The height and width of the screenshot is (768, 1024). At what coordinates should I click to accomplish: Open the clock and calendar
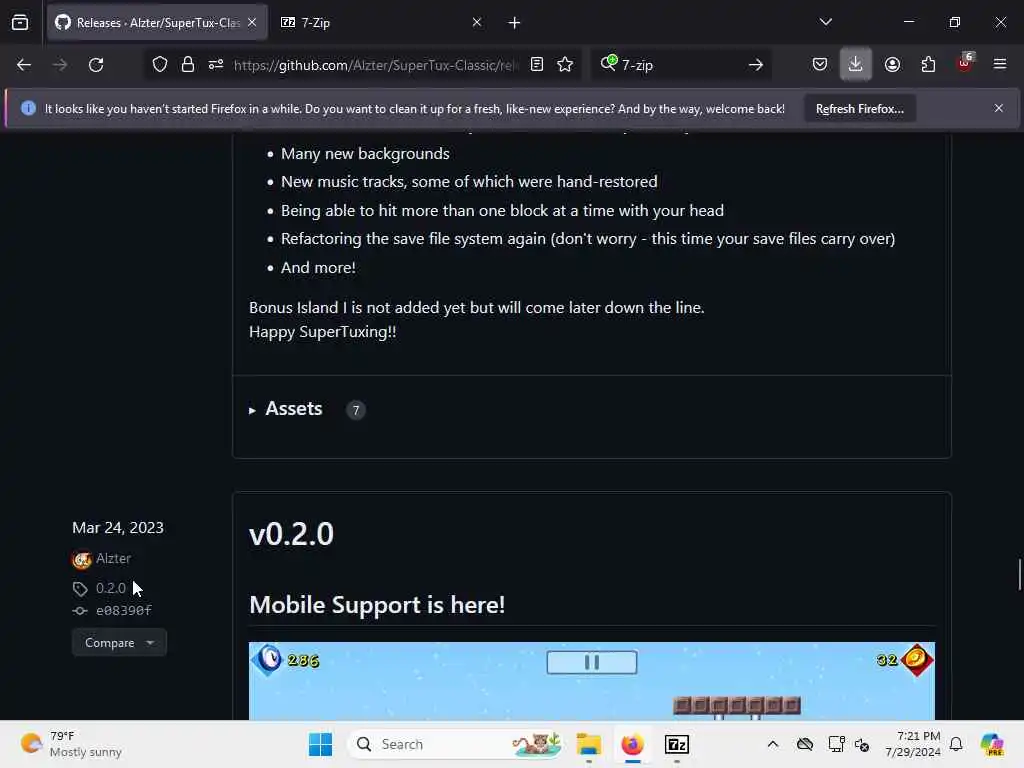[x=912, y=744]
